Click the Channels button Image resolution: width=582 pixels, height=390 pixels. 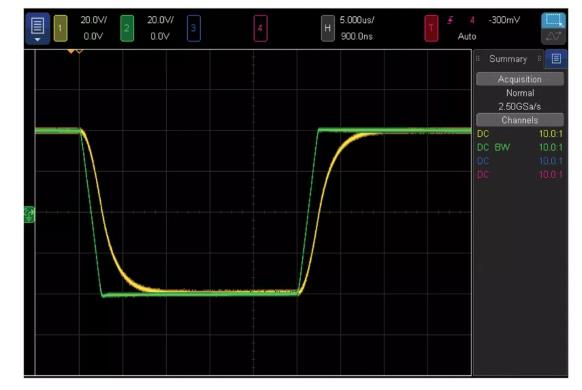[x=520, y=120]
